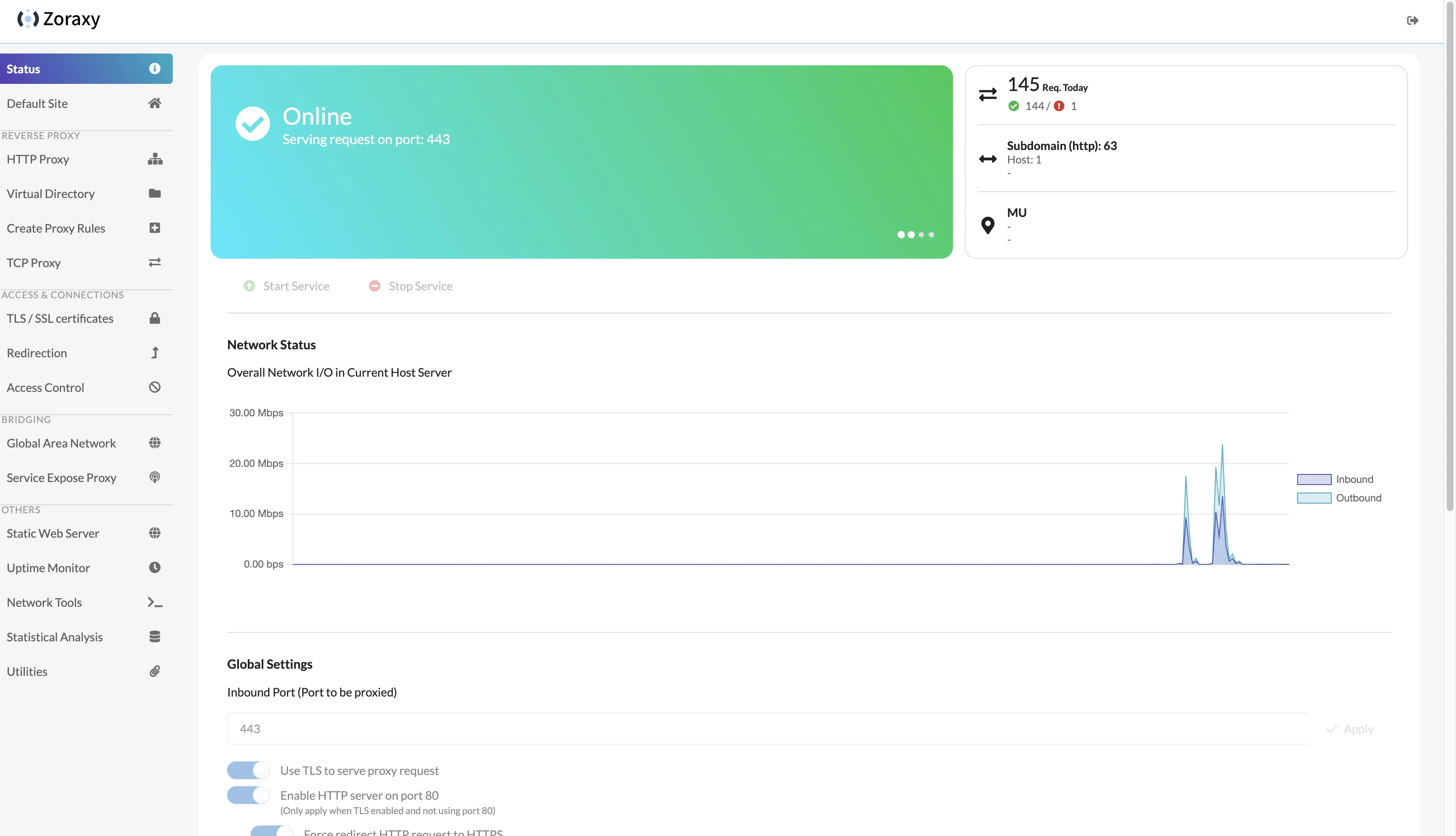Click the tallest traffic peak in the chart
Image resolution: width=1456 pixels, height=836 pixels.
tap(1222, 445)
